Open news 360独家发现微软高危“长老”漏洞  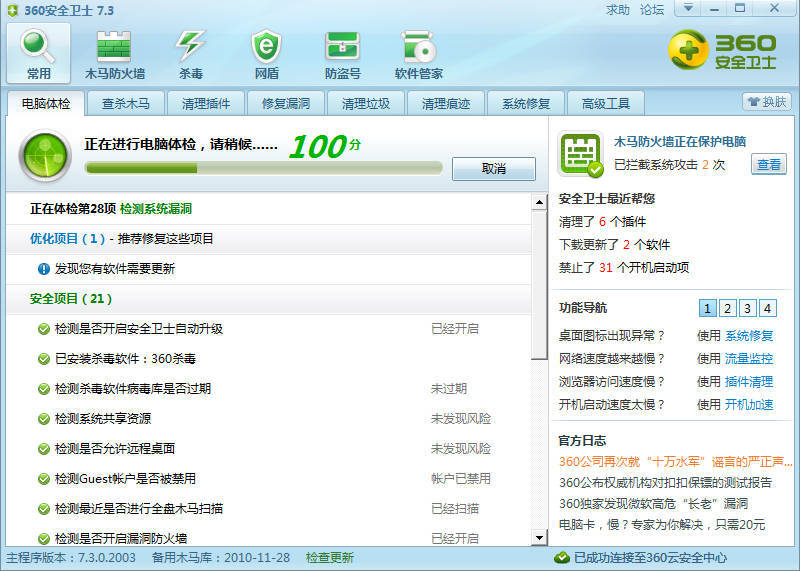653,504
